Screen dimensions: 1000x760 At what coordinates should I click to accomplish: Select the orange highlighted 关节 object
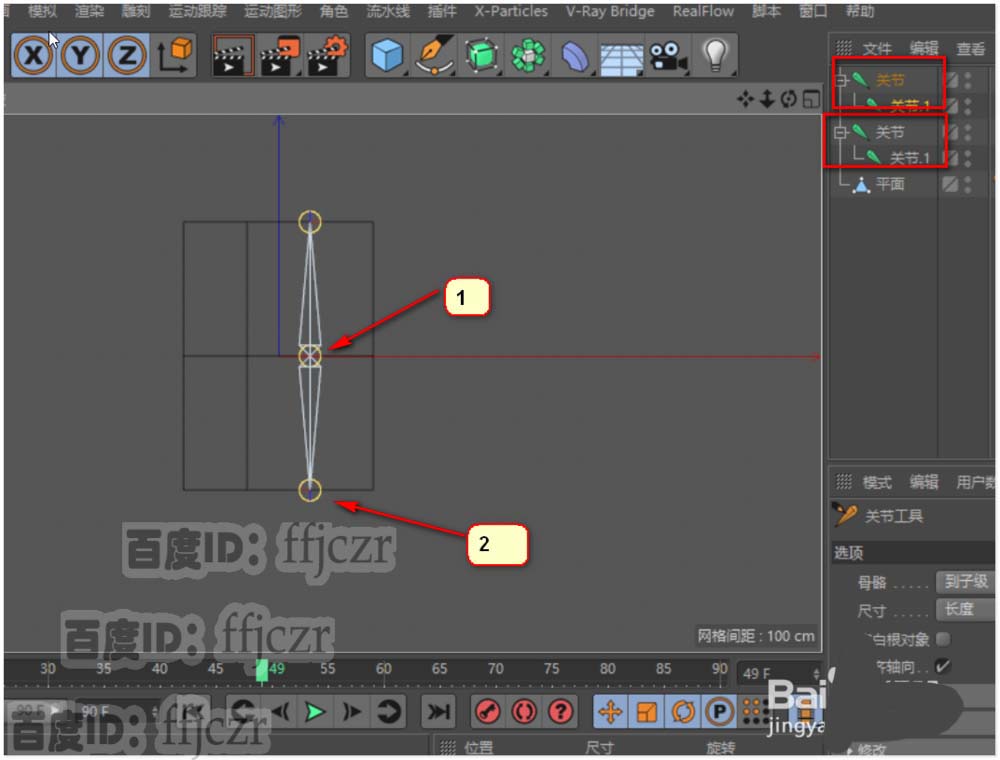(890, 80)
